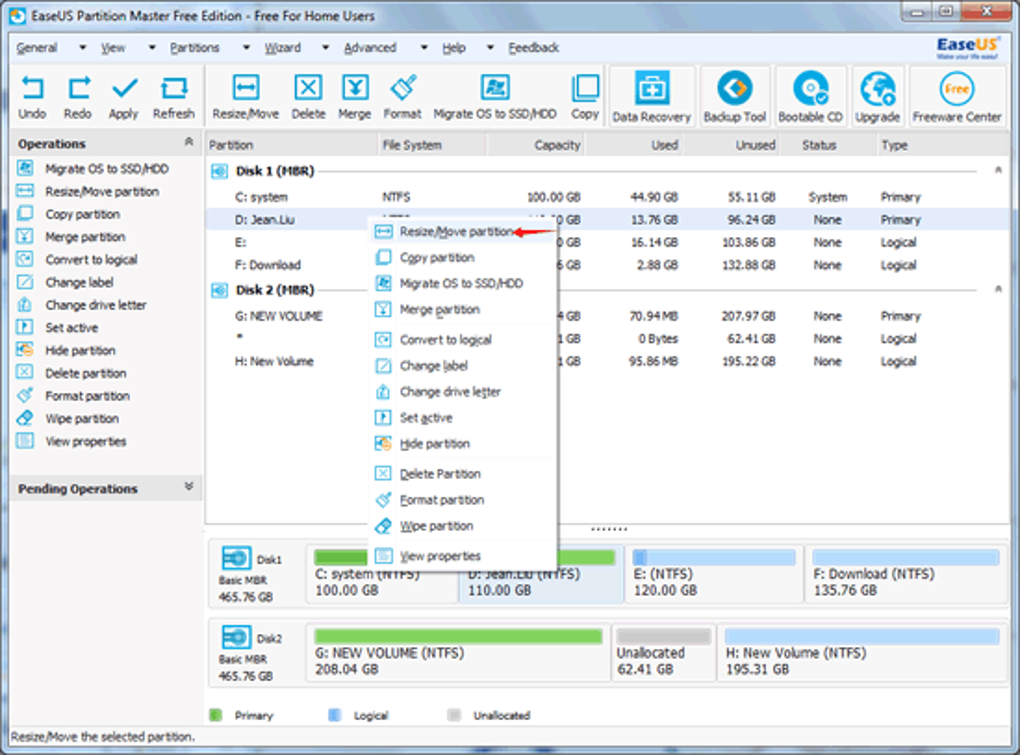The height and width of the screenshot is (755, 1020).
Task: Click the Merge toolbar icon
Action: point(355,98)
